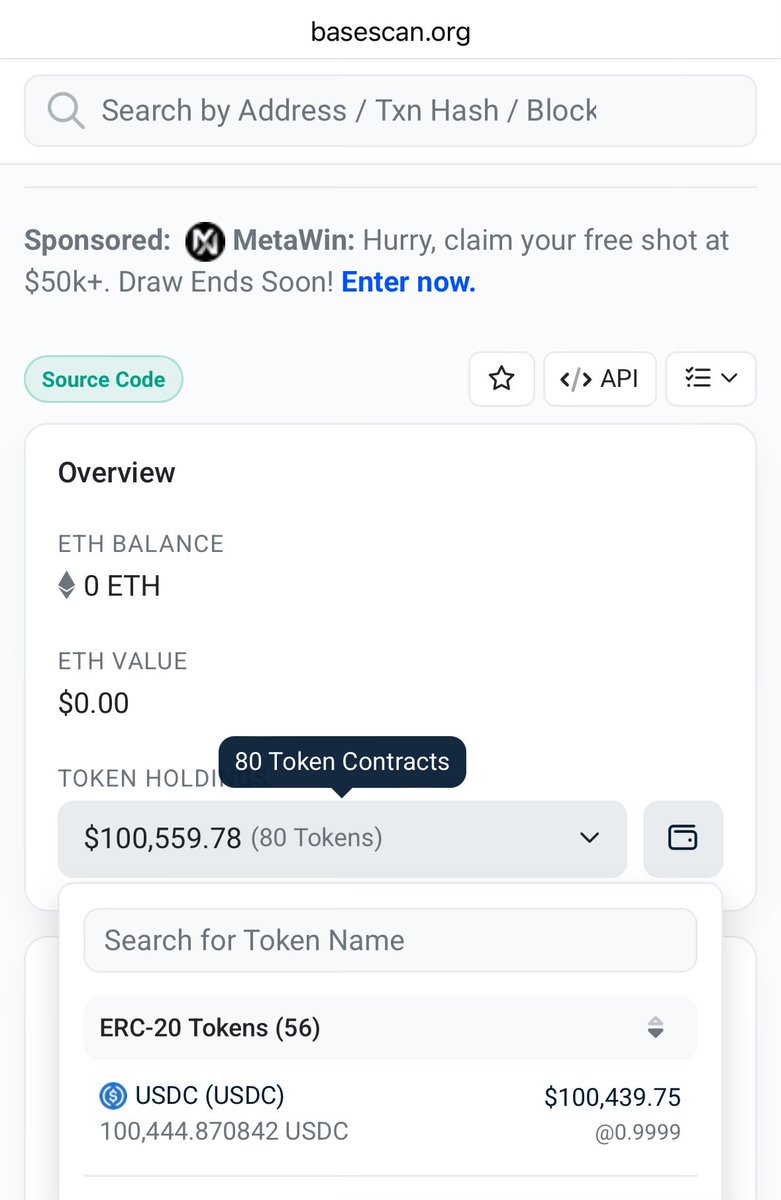
Task: Focus the Search for Token Name field
Action: point(390,940)
